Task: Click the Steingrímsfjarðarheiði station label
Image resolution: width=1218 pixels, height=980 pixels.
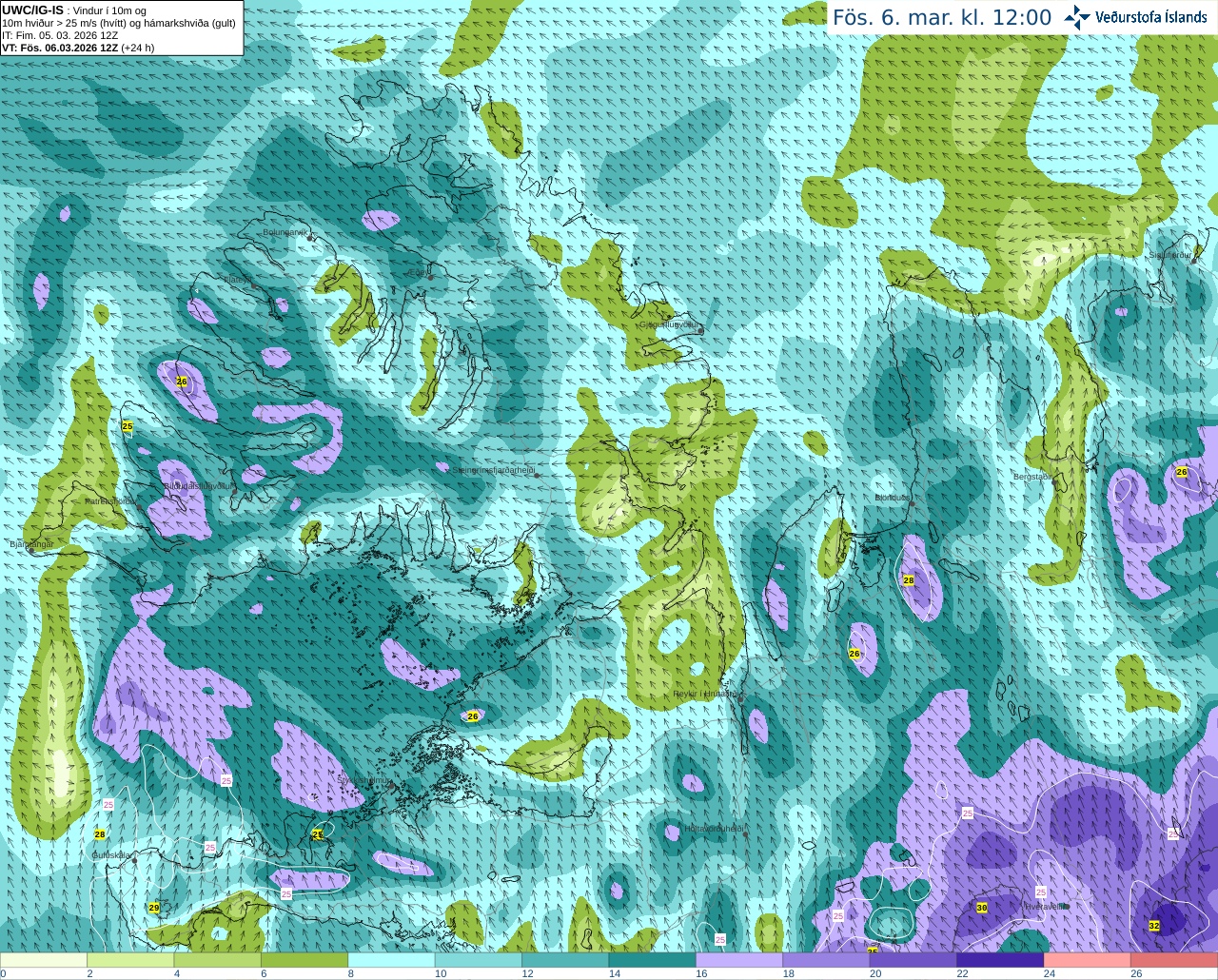Action: (x=493, y=470)
